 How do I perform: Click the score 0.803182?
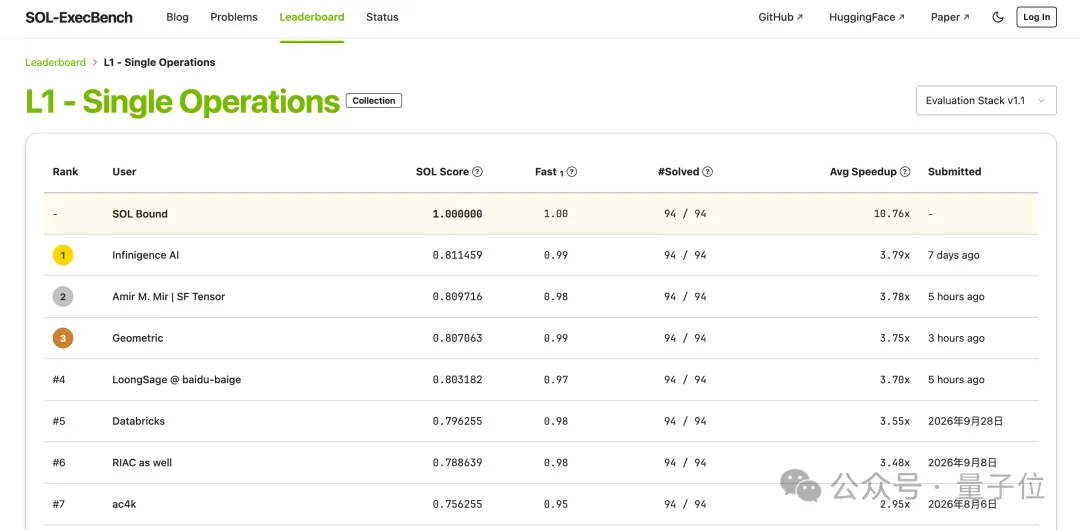pyautogui.click(x=457, y=380)
